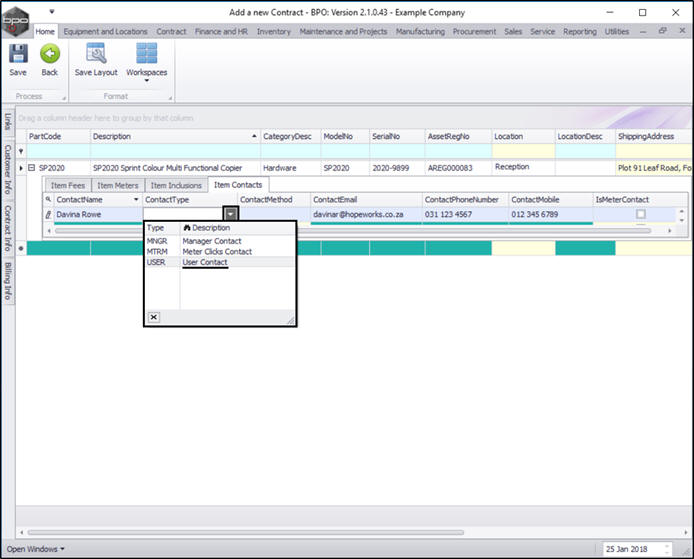Click the ContactMobile column header

(551, 200)
